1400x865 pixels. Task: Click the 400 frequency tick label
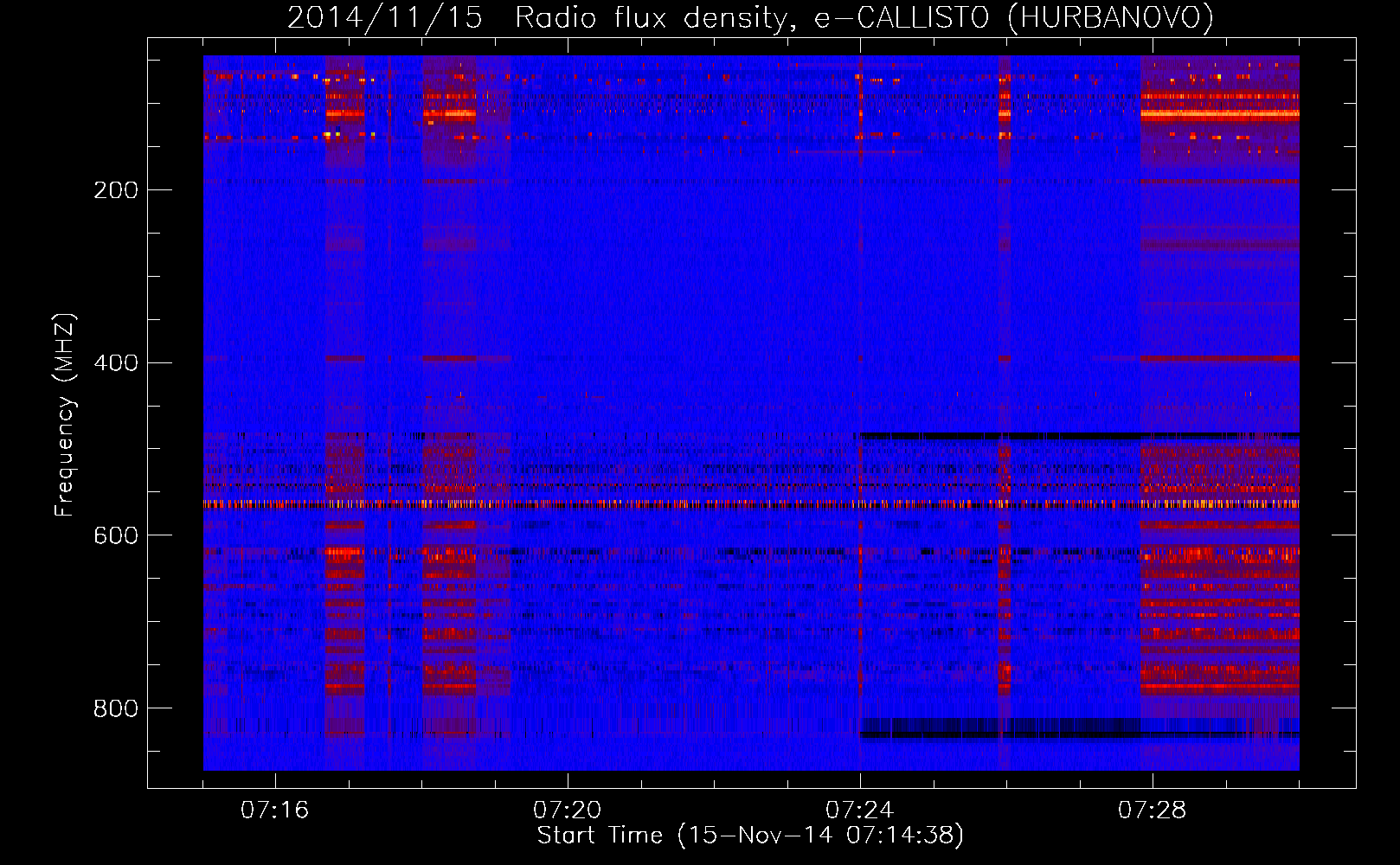point(116,363)
